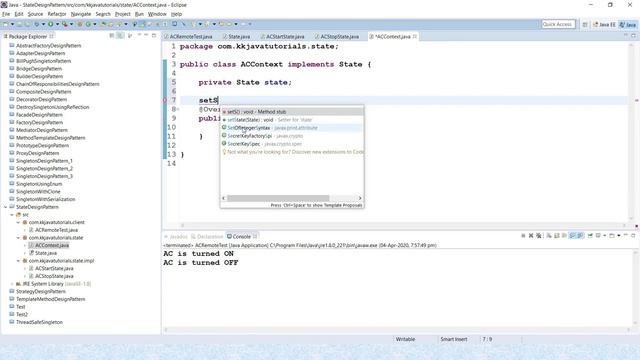This screenshot has height=360, width=640.
Task: Click the Terminate icon in the Console toolbar
Action: pos(523,236)
